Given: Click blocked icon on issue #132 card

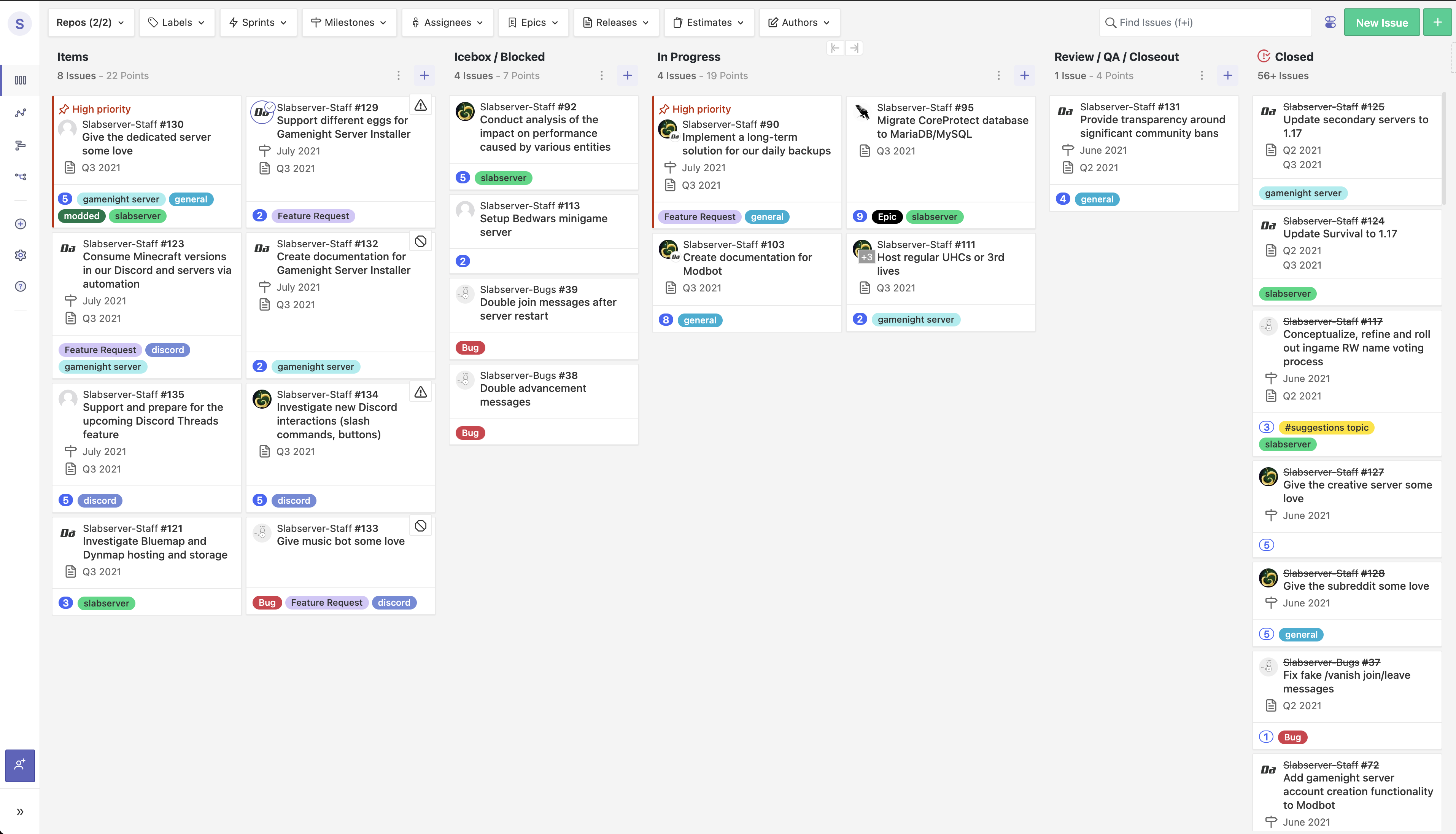Looking at the screenshot, I should [420, 241].
